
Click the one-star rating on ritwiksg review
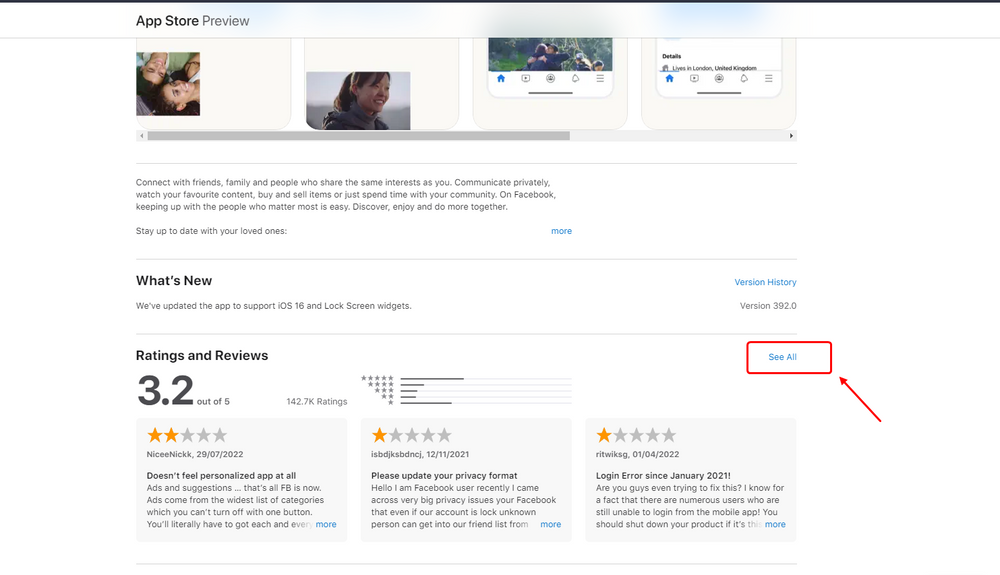point(636,435)
